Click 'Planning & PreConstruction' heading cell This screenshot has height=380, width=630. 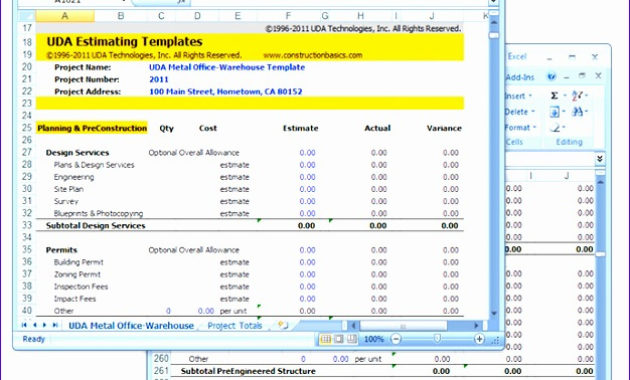[92, 128]
